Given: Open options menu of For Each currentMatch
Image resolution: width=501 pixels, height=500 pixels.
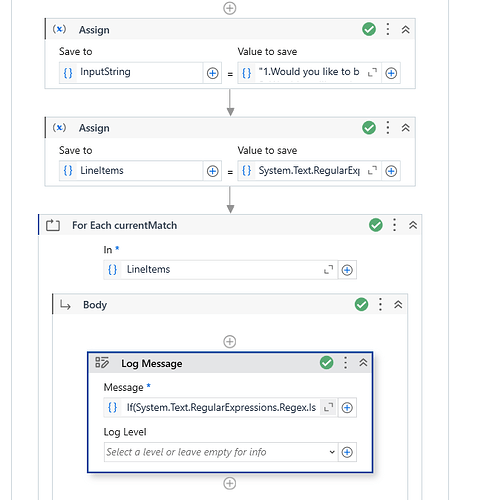Looking at the screenshot, I should click(394, 225).
